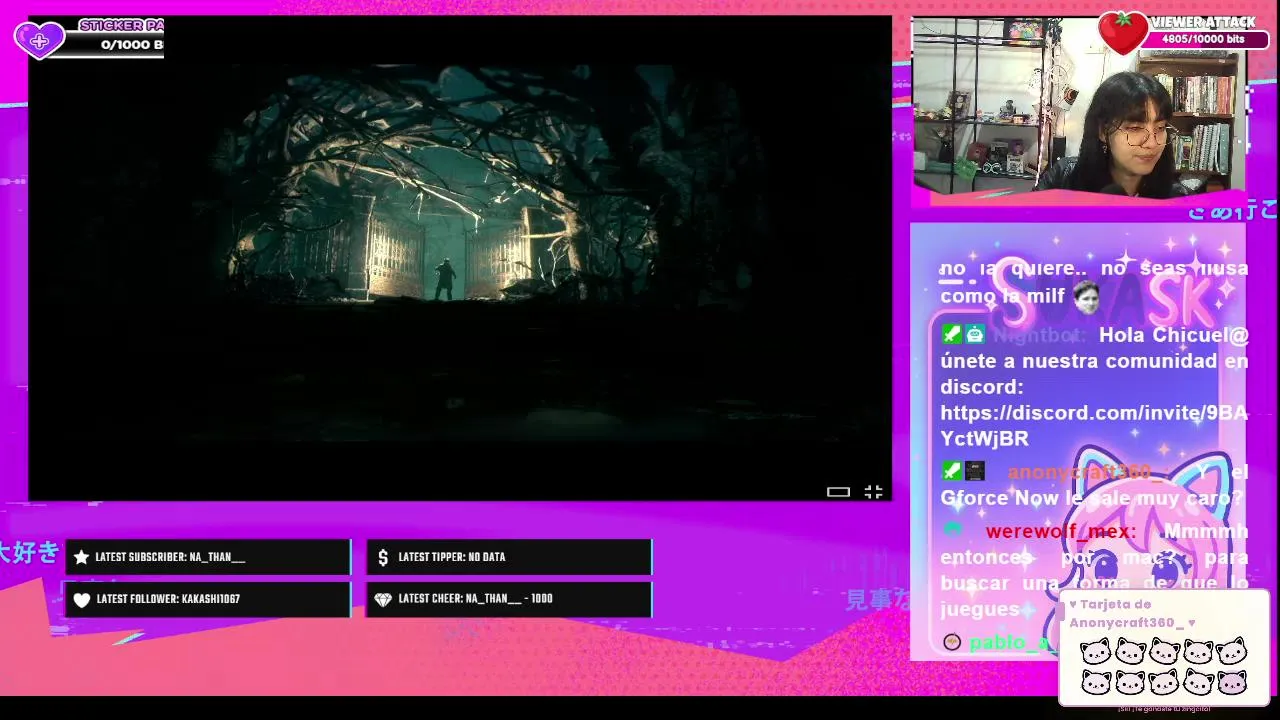1280x720 pixels.
Task: Click the green pablo_a username in chat
Action: pos(1012,642)
